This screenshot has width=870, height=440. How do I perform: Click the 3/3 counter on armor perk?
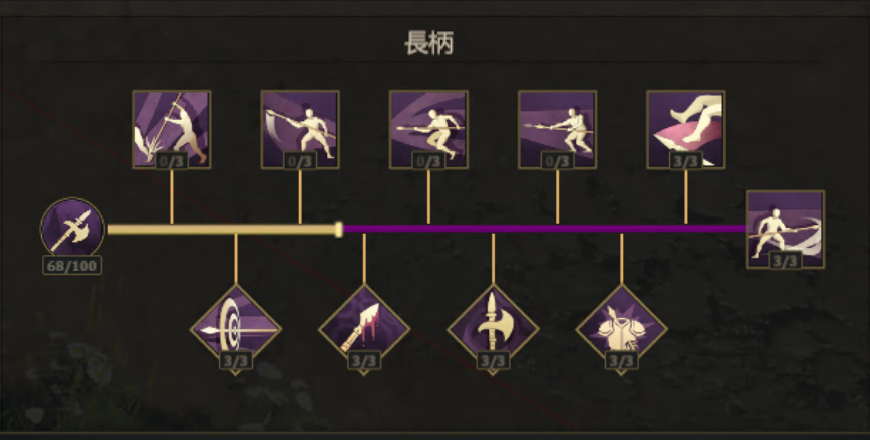(621, 361)
